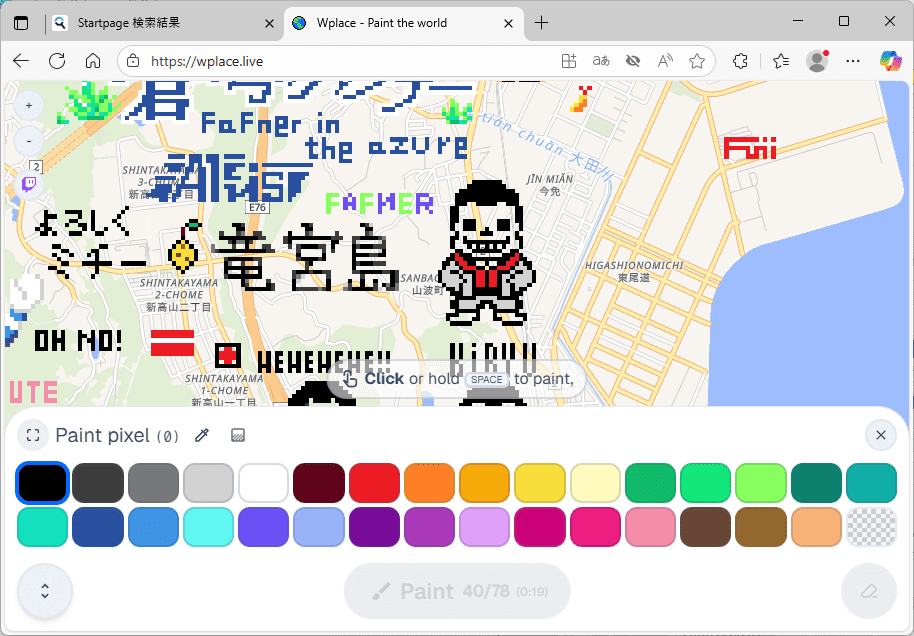This screenshot has height=636, width=914.
Task: Open the fullscreen paint selection icon
Action: click(x=33, y=435)
